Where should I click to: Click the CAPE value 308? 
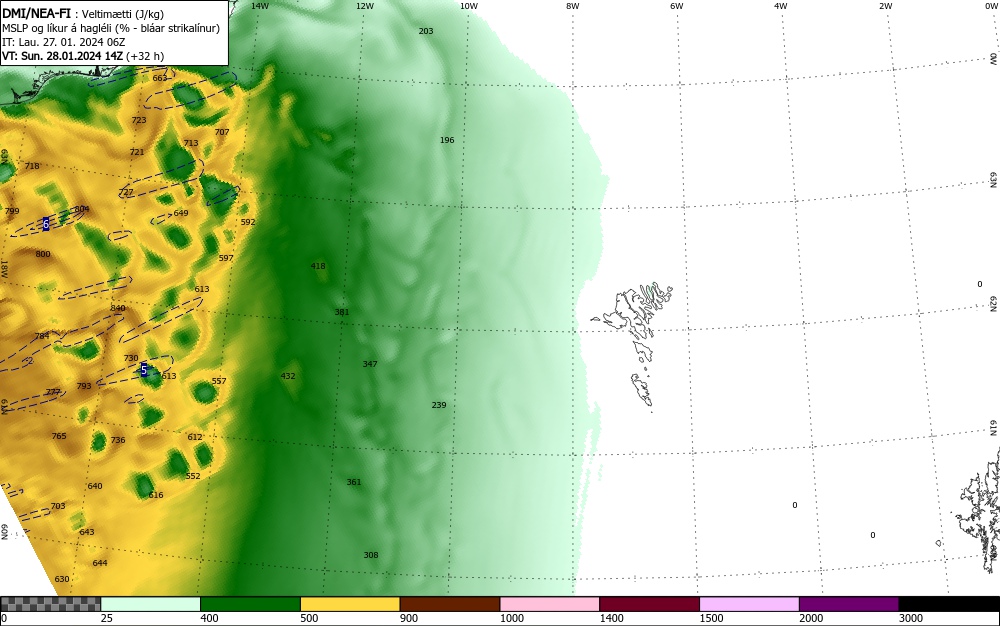(371, 555)
